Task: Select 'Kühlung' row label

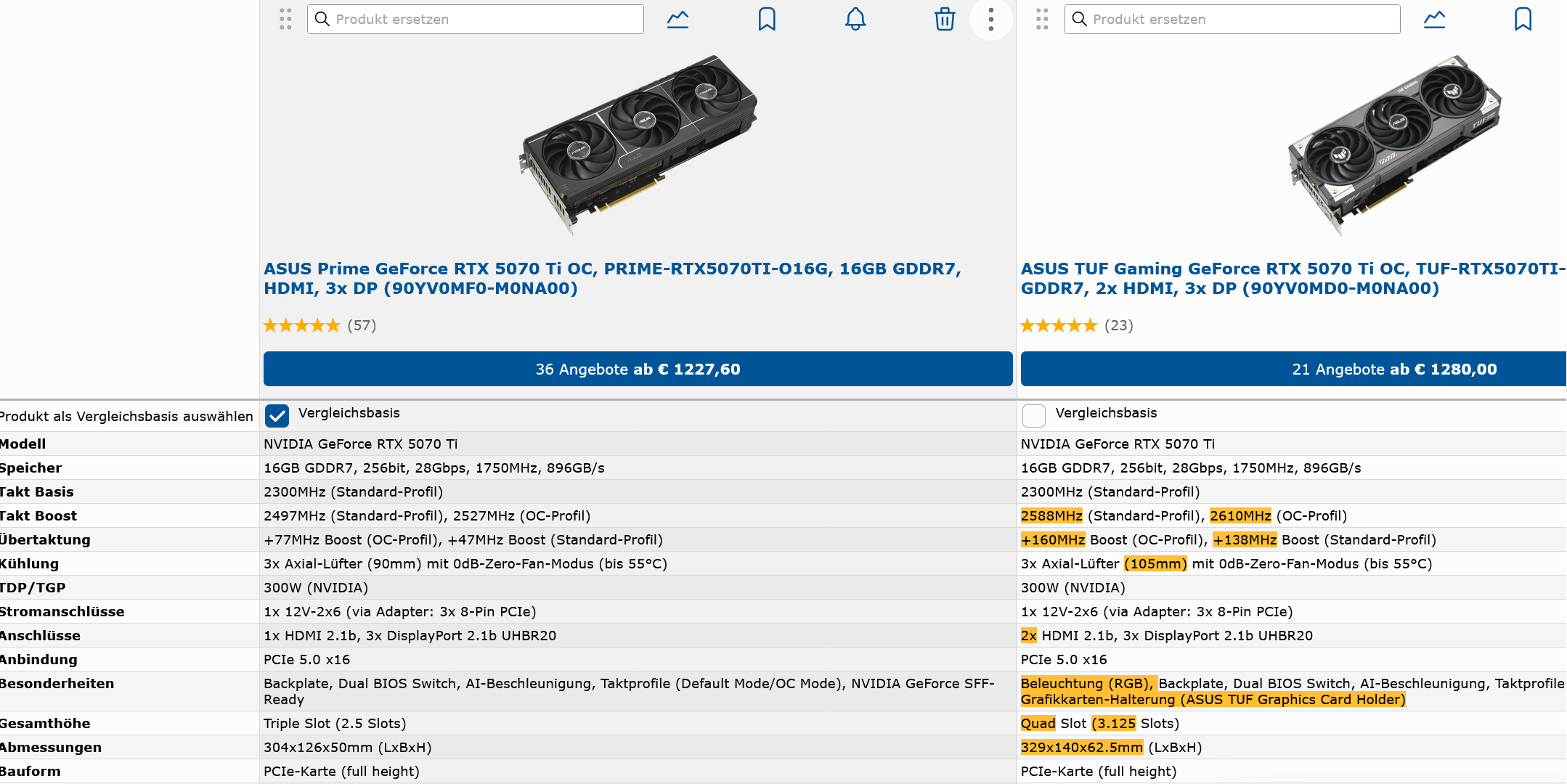Action: [x=29, y=563]
